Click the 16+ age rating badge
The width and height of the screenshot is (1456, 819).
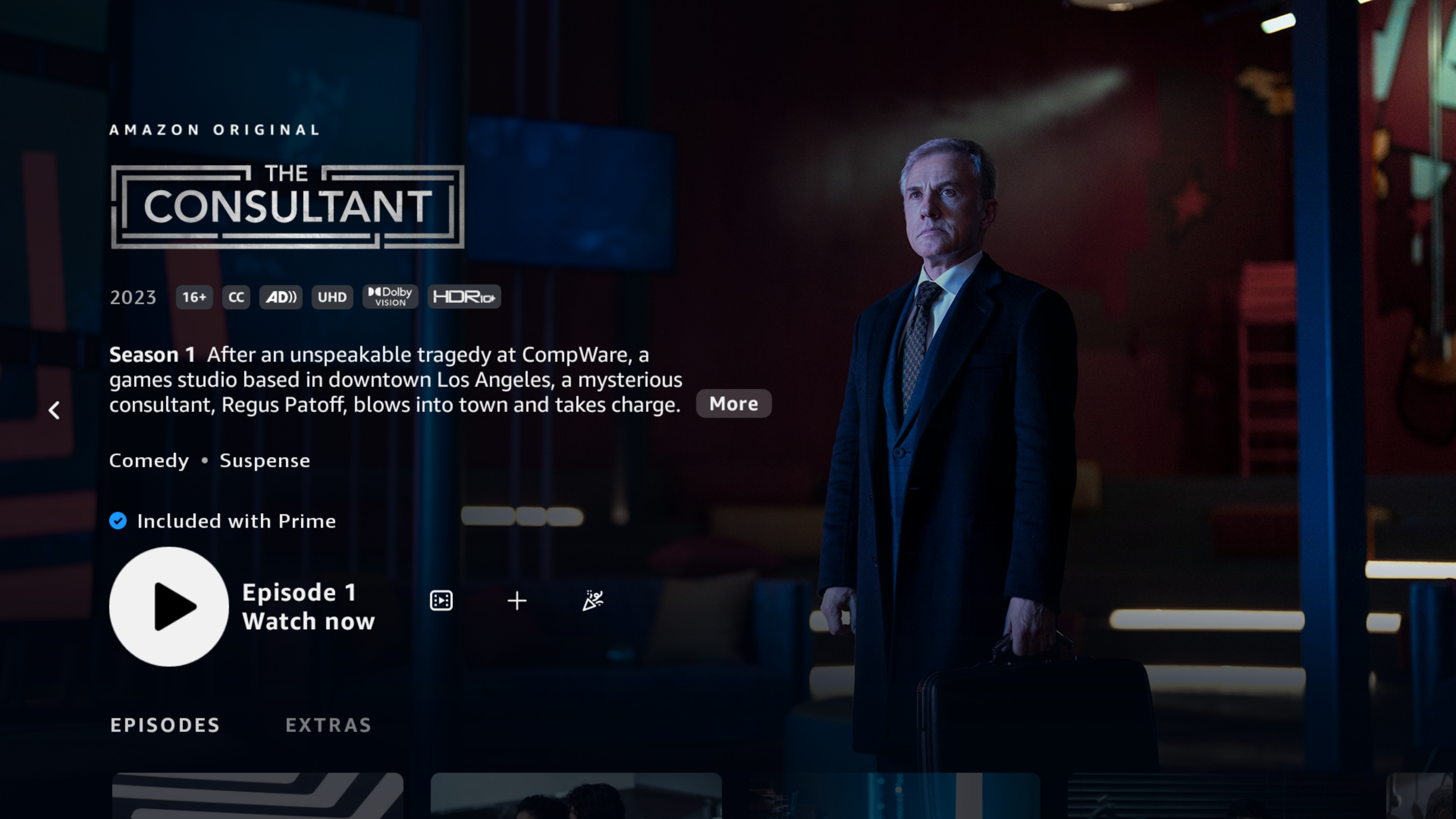pyautogui.click(x=194, y=297)
